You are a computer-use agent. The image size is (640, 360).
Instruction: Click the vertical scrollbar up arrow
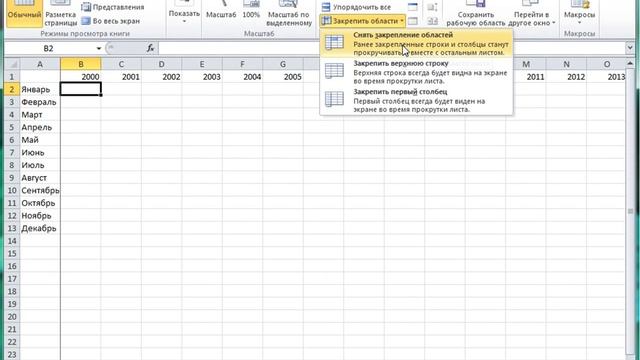pyautogui.click(x=630, y=64)
